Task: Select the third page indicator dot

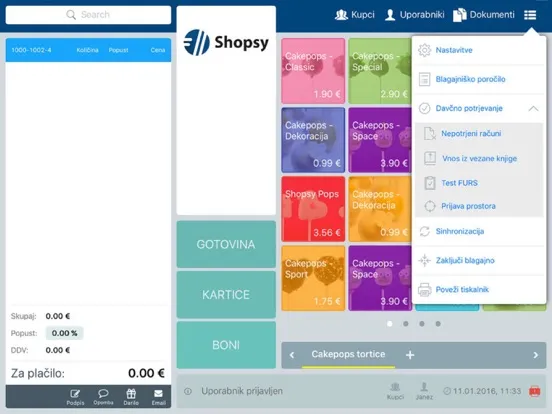Action: tap(422, 324)
